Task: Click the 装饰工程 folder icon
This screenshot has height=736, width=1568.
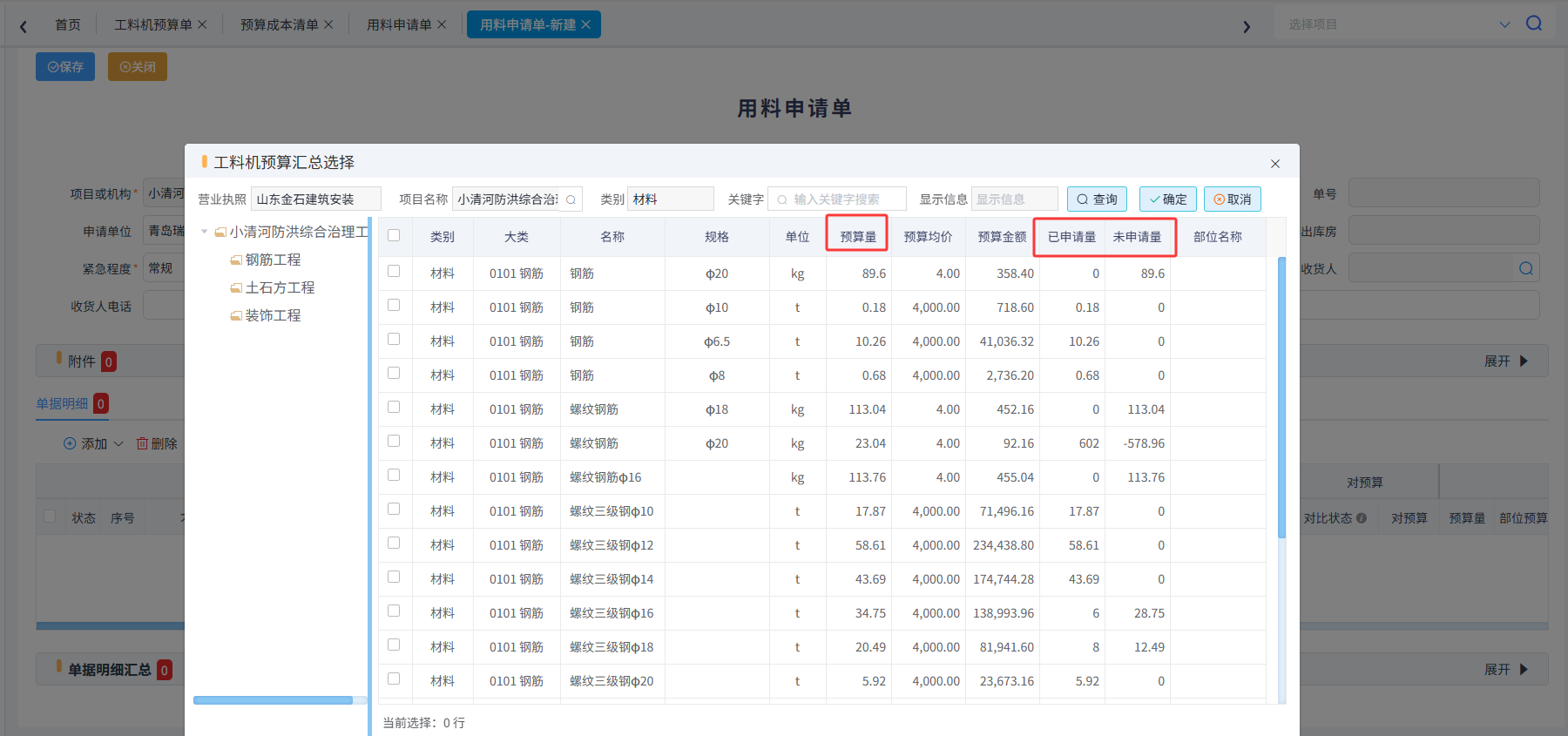Action: [x=236, y=315]
